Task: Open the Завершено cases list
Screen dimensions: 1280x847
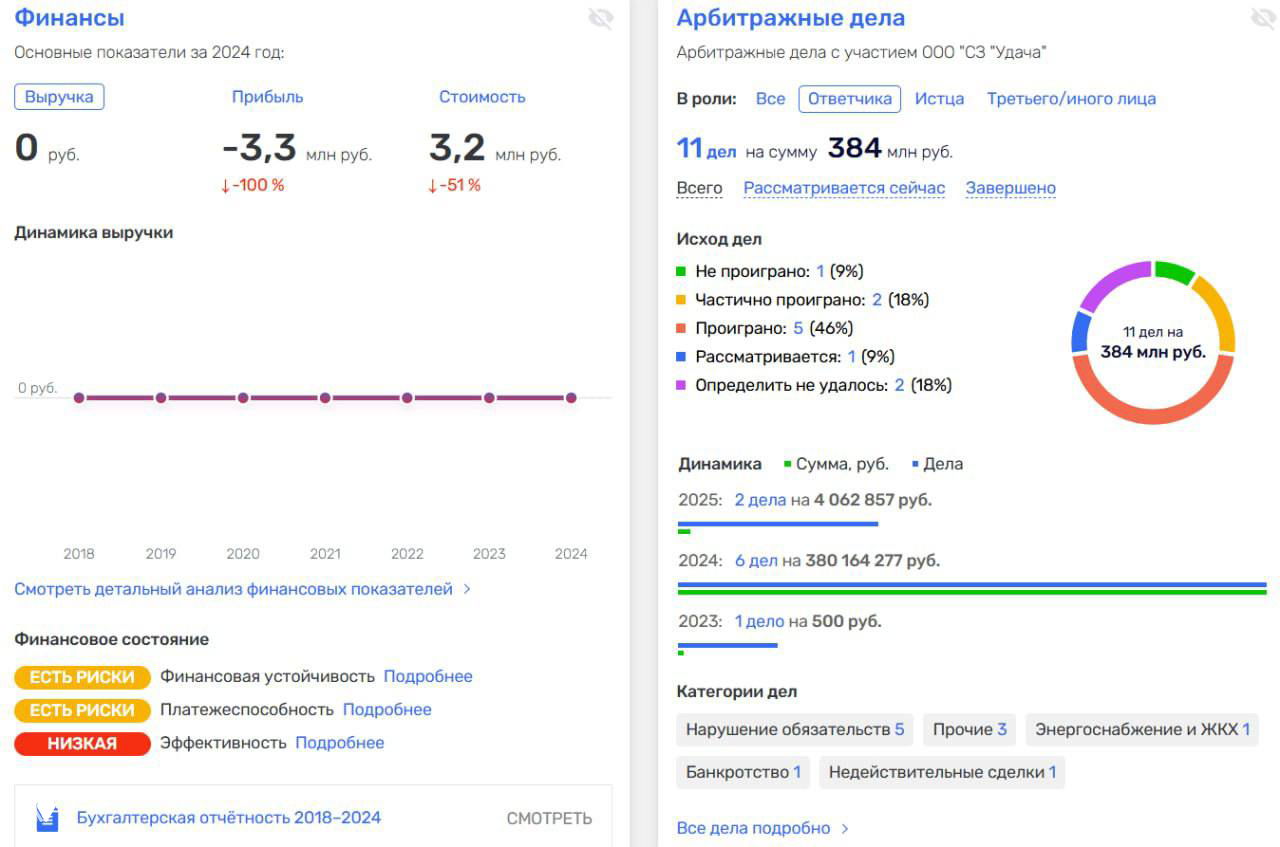Action: coord(1011,187)
